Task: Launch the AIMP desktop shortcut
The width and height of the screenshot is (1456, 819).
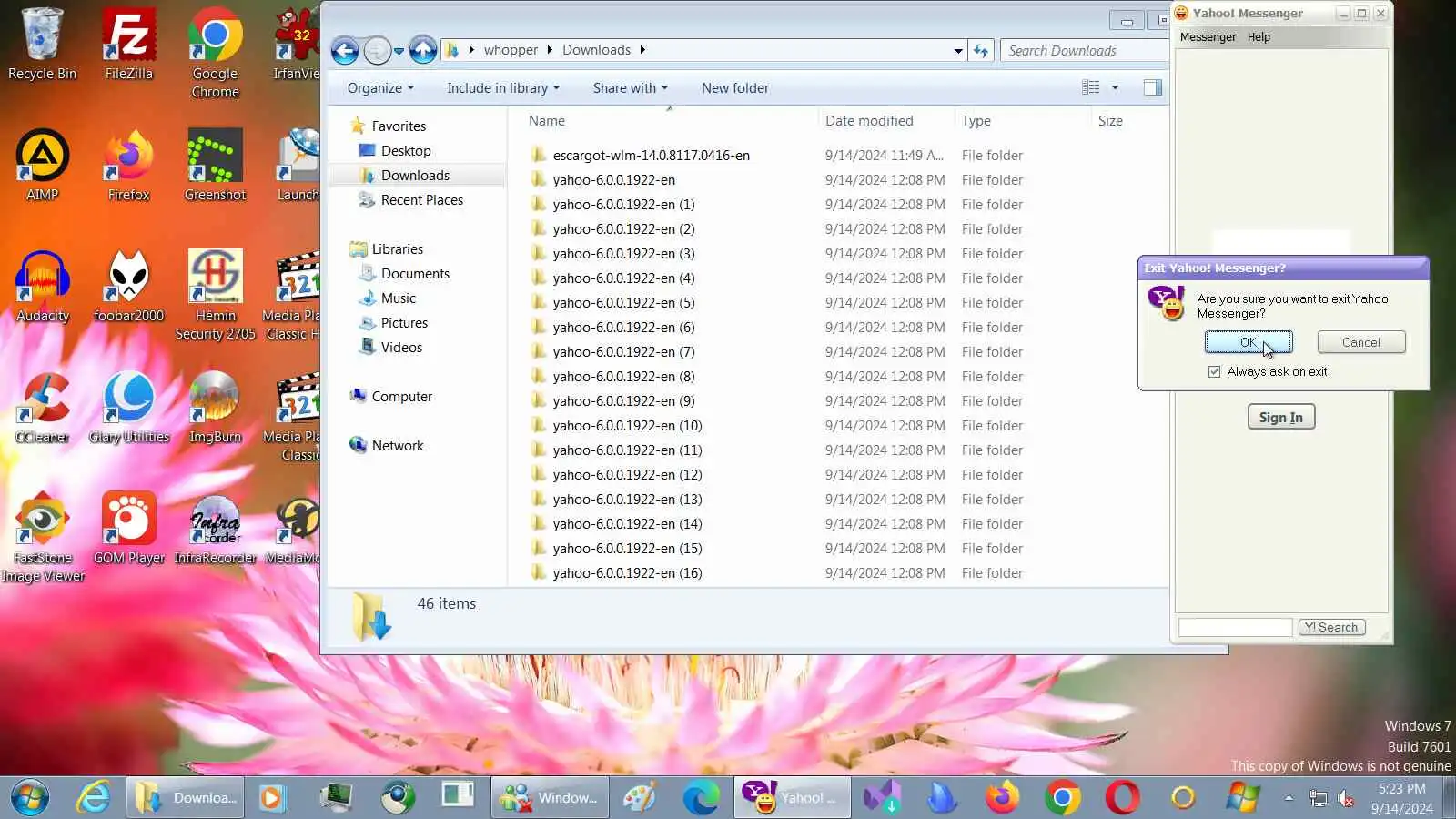Action: 42,165
